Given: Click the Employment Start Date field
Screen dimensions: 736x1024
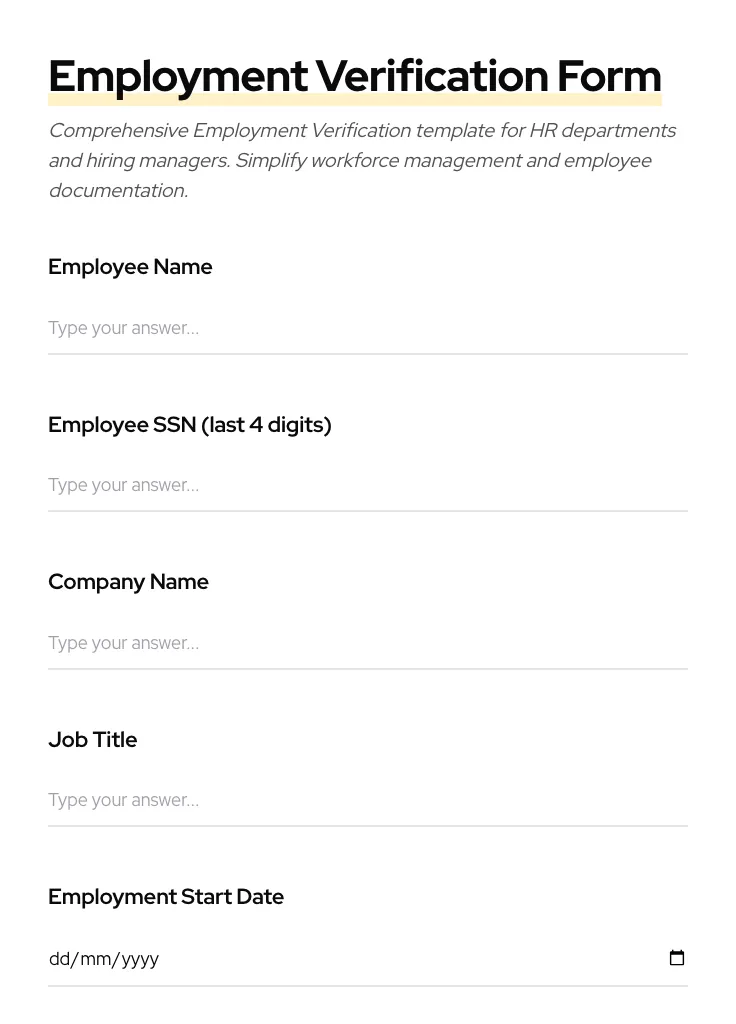Looking at the screenshot, I should point(300,958).
